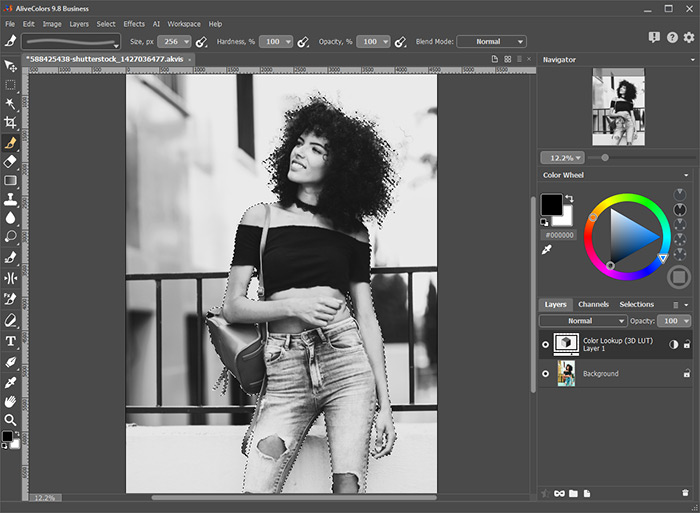Screen dimensions: 700x513
Task: Open the Layers menu
Action: 79,24
